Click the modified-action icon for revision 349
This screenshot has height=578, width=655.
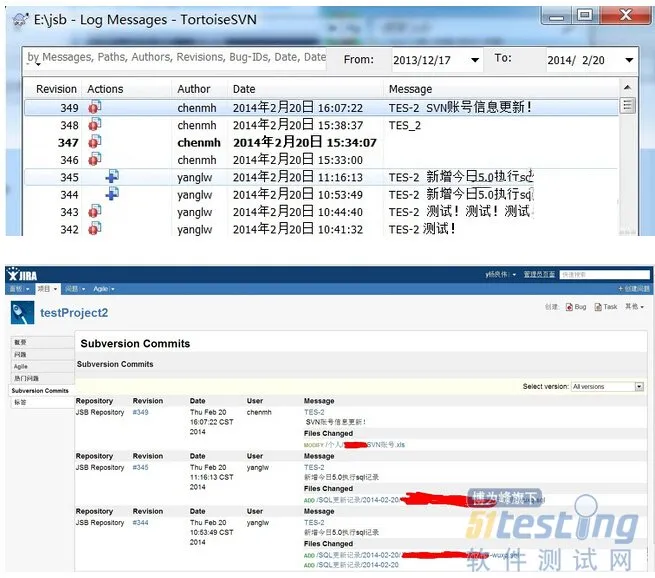pyautogui.click(x=95, y=107)
